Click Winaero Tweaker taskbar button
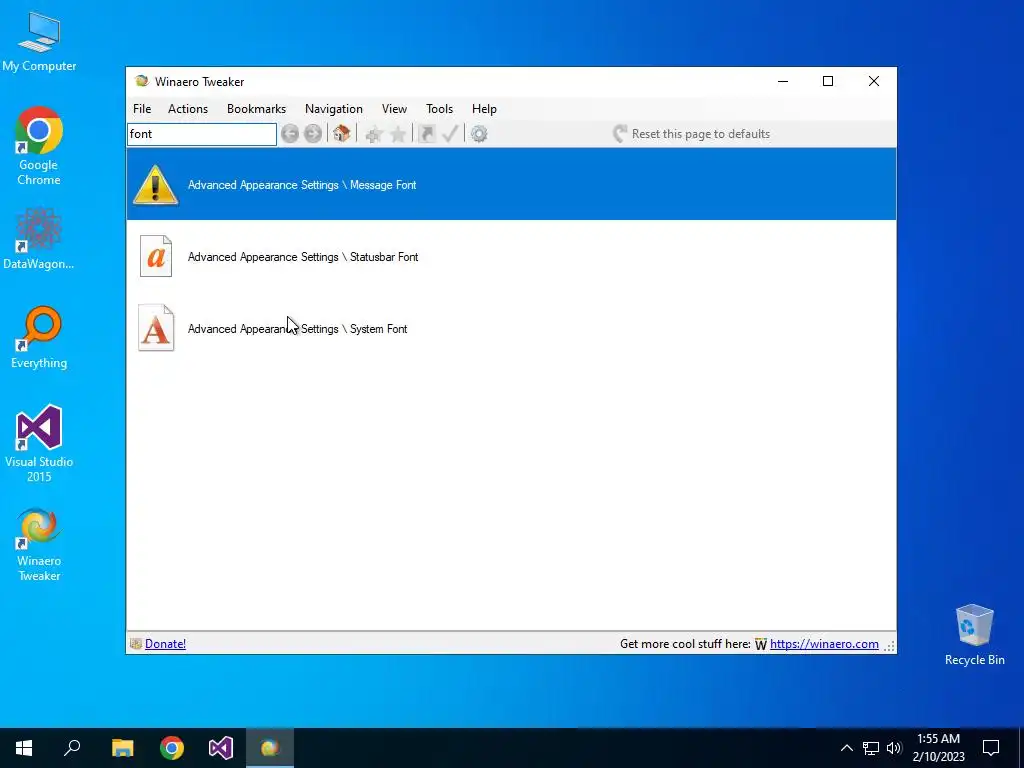The image size is (1024, 768). pos(270,748)
